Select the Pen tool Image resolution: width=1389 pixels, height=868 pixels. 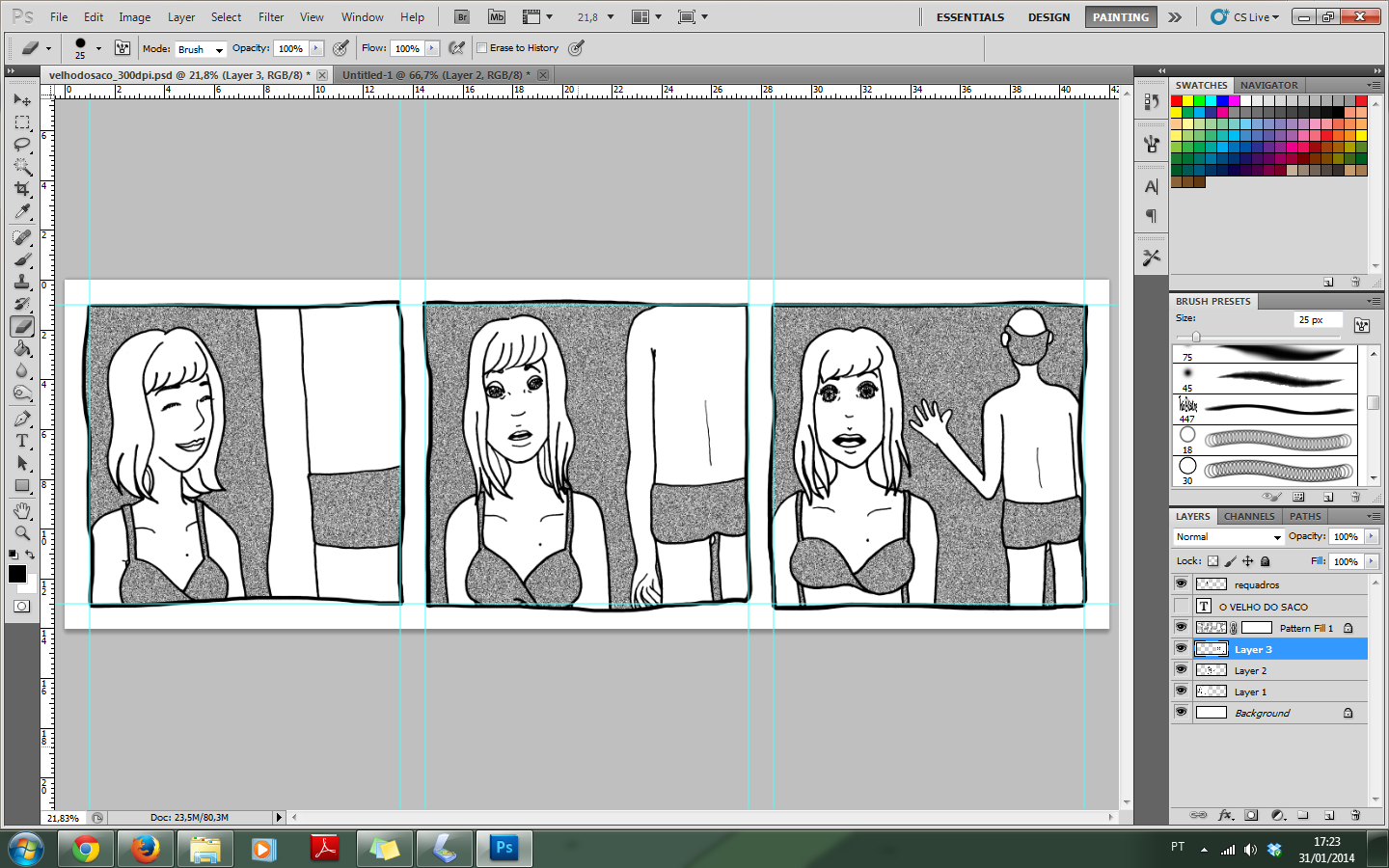tap(22, 419)
